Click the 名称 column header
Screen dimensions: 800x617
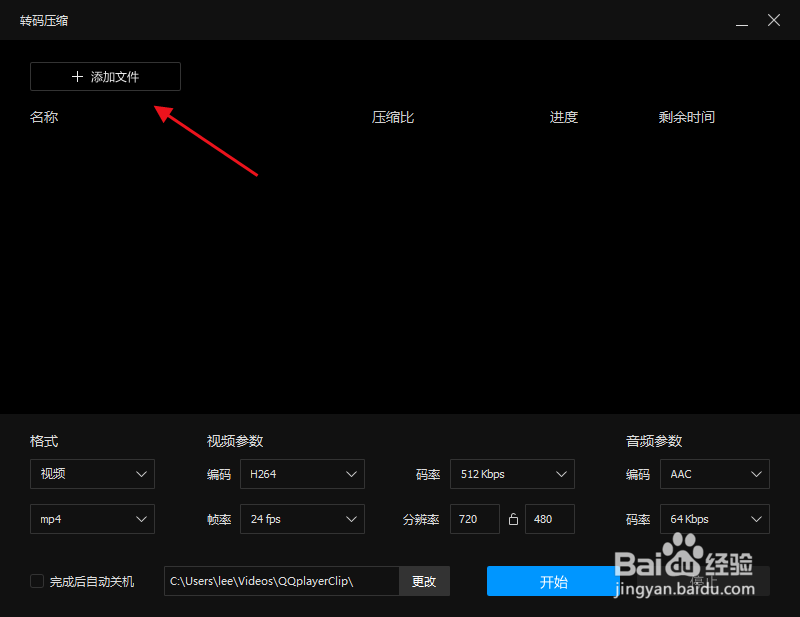click(44, 116)
